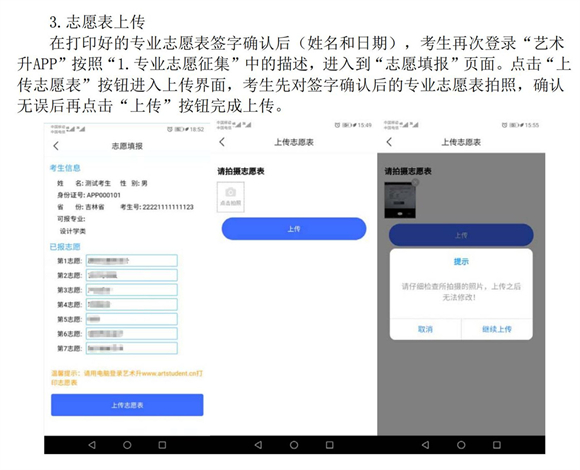This screenshot has height=470, width=580.
Task: Click the blue 上传志愿表 button
Action: (x=127, y=405)
